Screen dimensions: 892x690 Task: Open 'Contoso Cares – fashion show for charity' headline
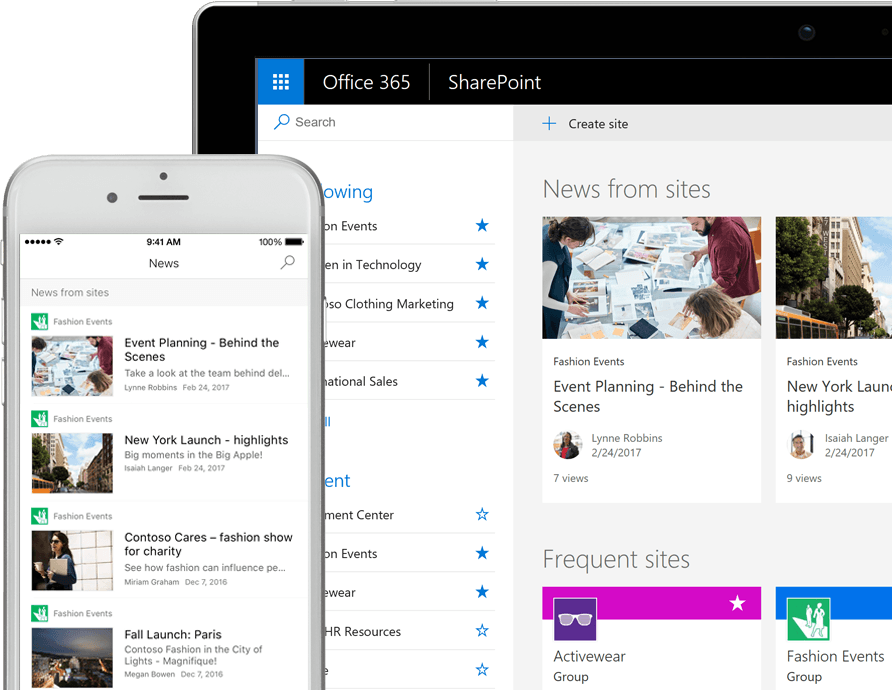tap(208, 544)
